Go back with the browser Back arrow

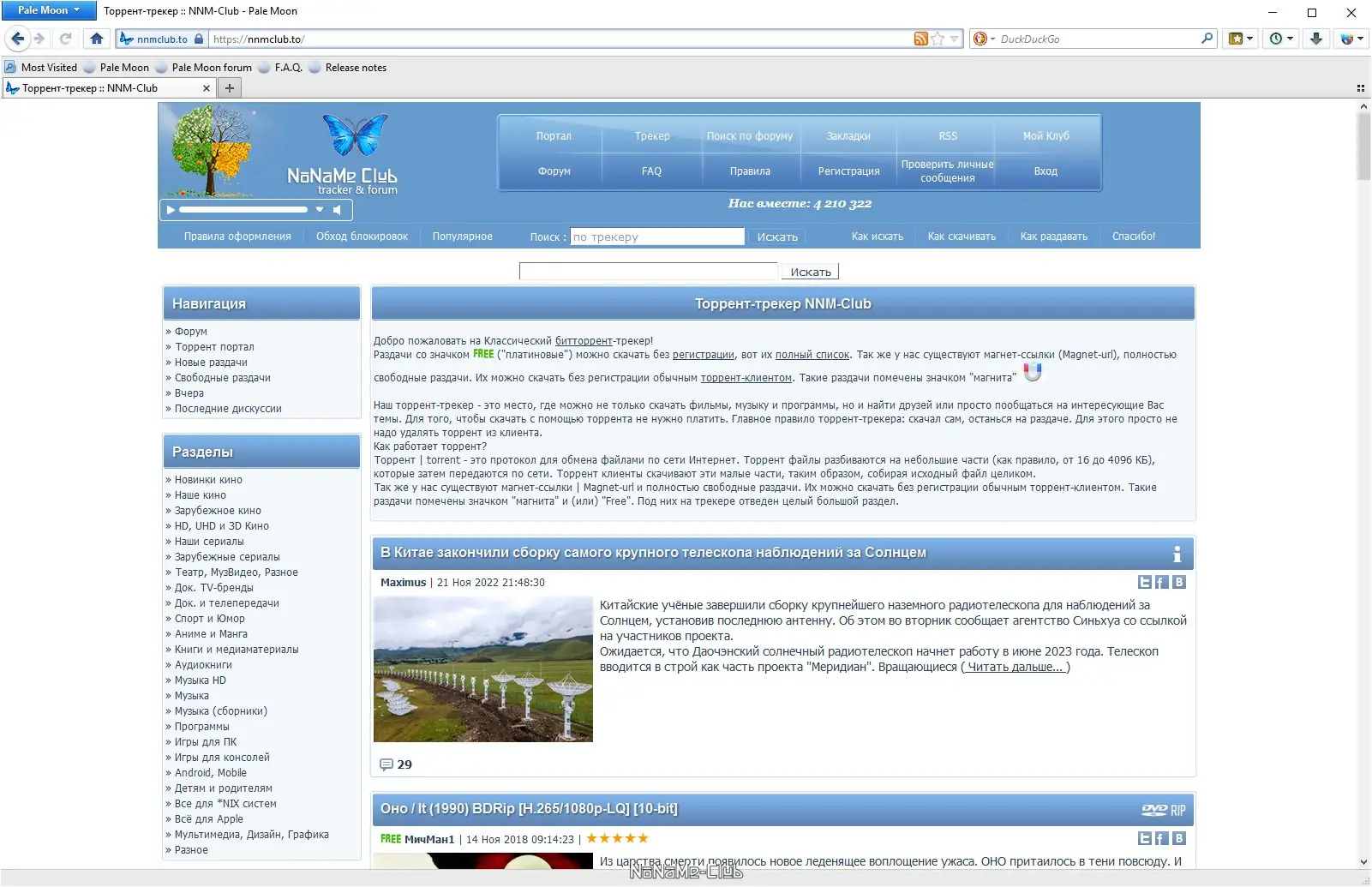17,39
